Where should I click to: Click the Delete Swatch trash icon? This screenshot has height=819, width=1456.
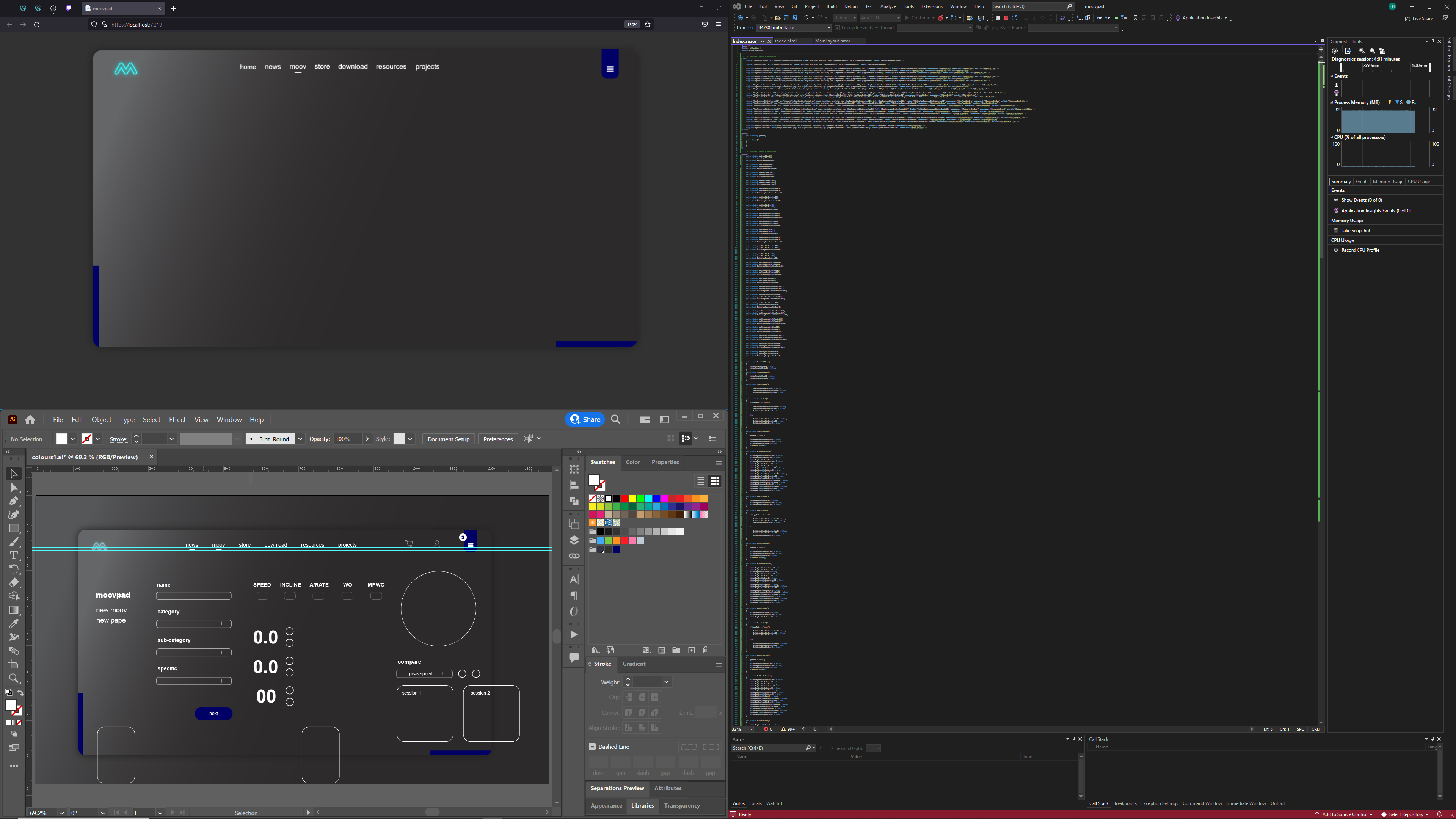(x=705, y=650)
